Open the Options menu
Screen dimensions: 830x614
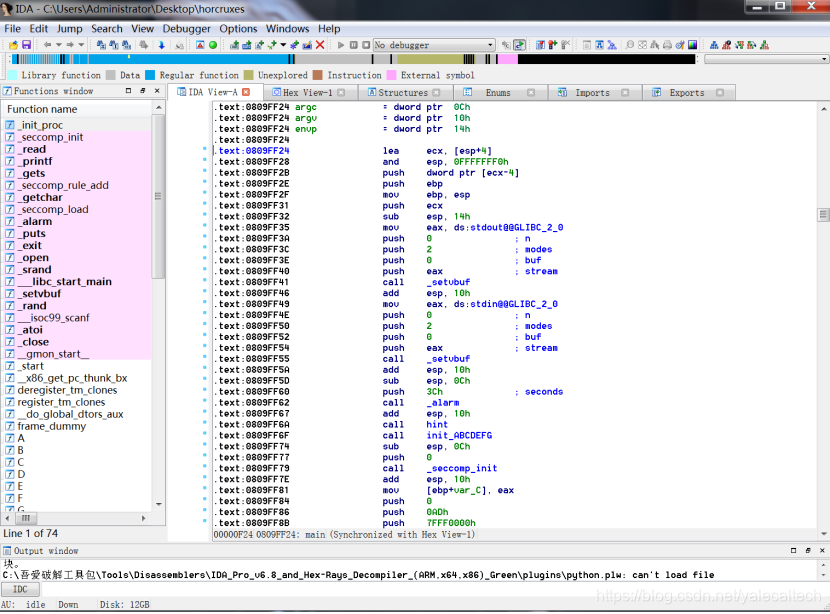point(238,29)
